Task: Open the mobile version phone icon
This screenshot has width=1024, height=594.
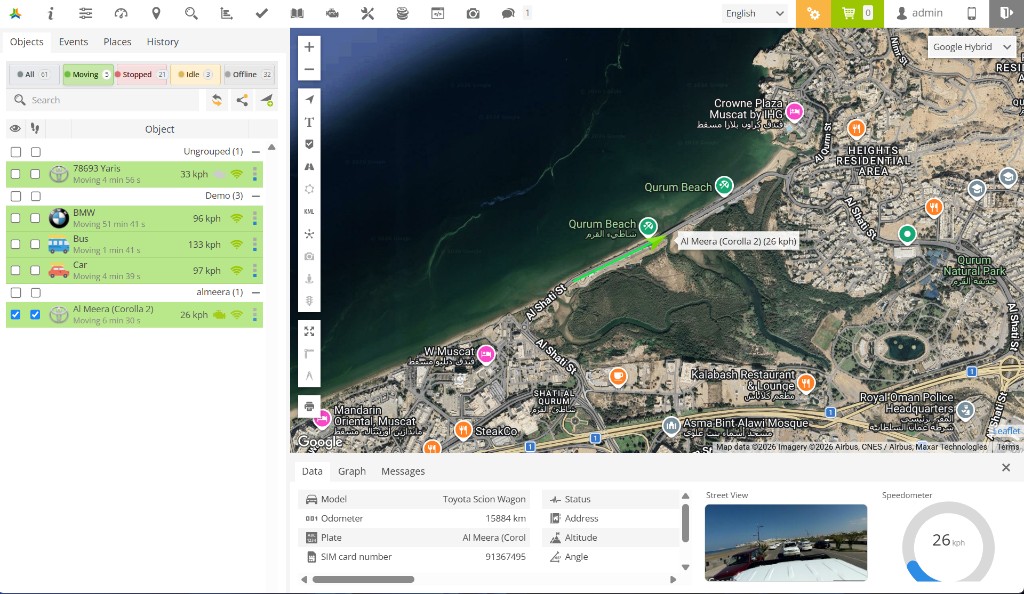Action: pyautogui.click(x=972, y=13)
